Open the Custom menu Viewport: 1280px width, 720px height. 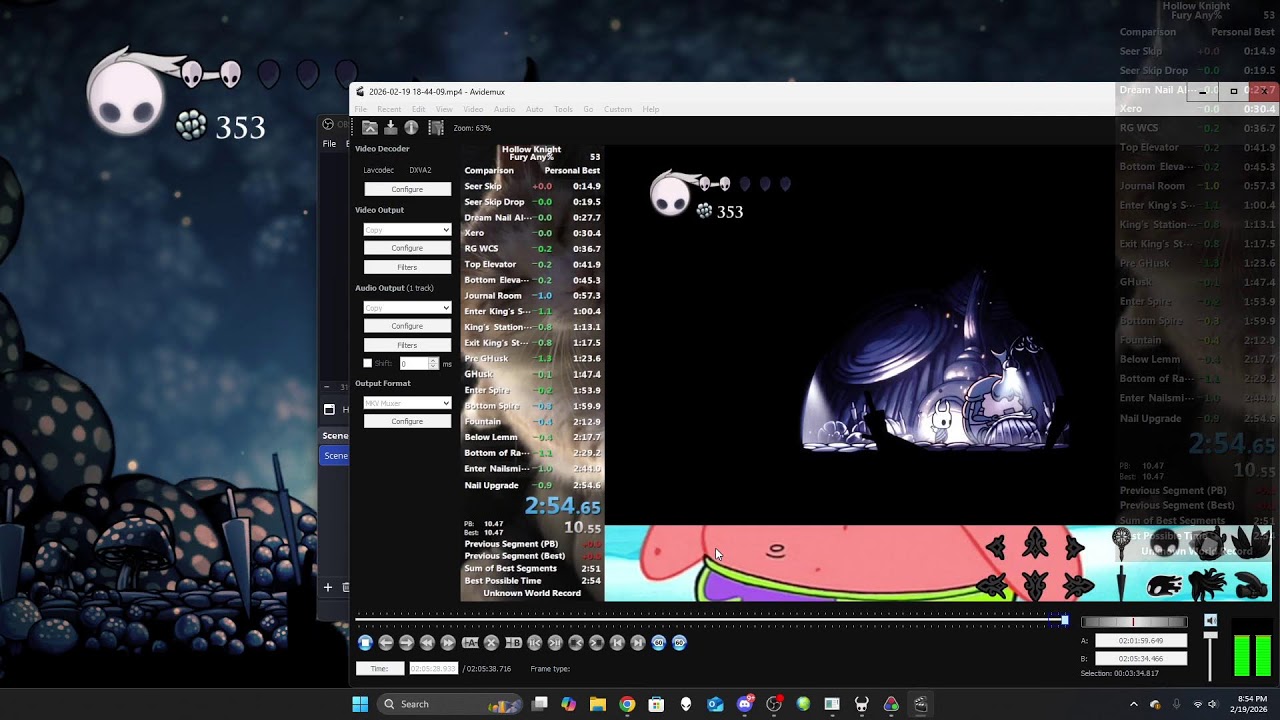tap(618, 109)
